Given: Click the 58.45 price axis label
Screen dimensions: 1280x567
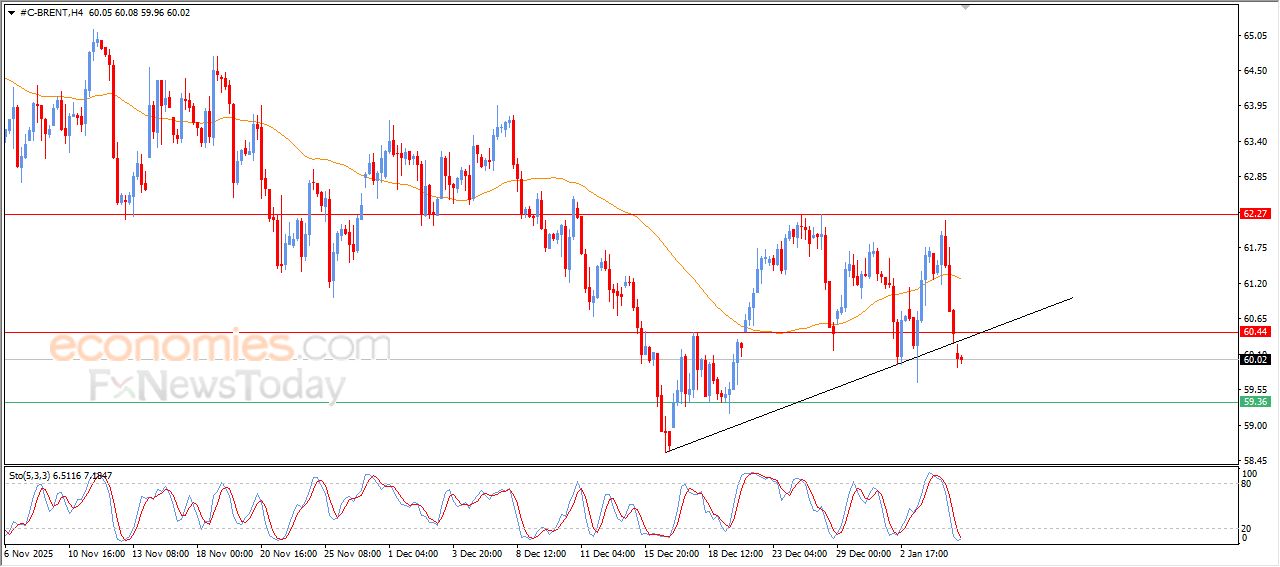Looking at the screenshot, I should 1255,460.
